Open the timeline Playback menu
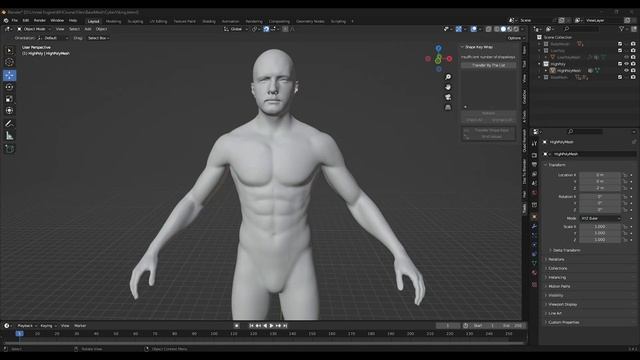Image resolution: width=640 pixels, height=360 pixels. (x=27, y=326)
